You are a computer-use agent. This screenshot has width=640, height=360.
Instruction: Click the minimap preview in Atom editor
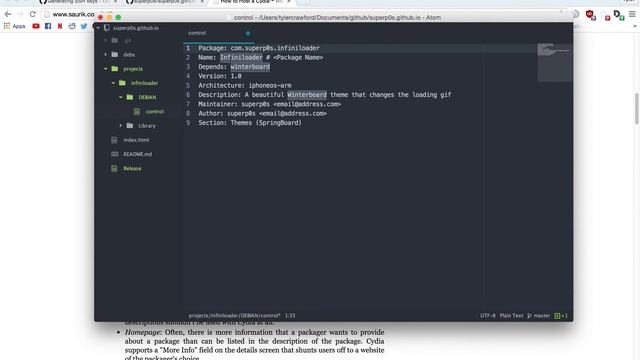point(554,62)
